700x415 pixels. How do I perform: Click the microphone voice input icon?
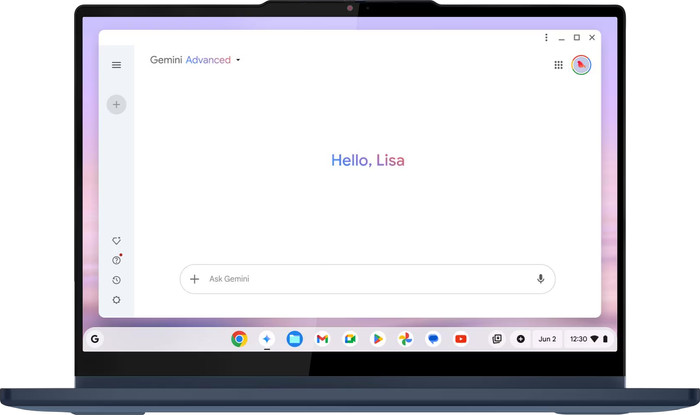point(540,279)
